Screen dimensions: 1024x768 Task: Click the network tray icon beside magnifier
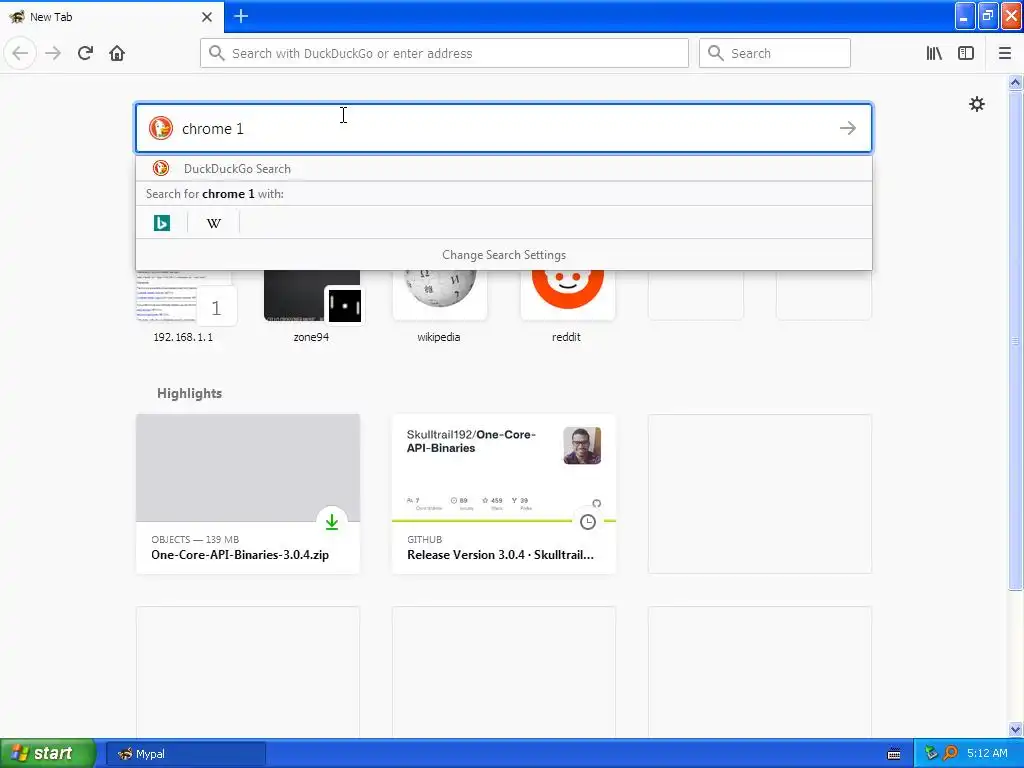click(931, 754)
